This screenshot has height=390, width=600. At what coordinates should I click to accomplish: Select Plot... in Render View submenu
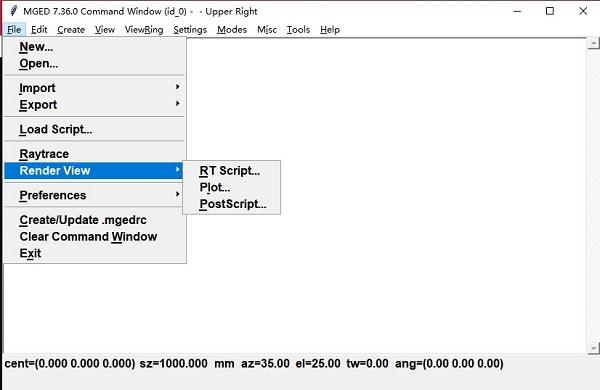(232, 187)
